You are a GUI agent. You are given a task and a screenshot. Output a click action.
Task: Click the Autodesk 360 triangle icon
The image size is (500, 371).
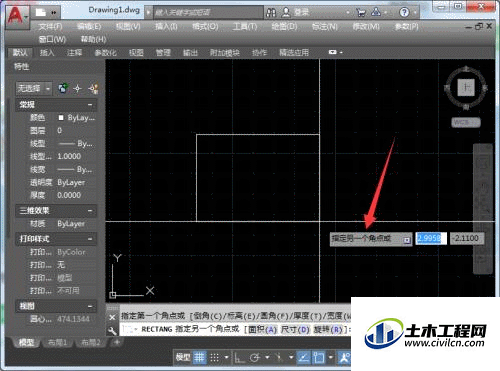click(376, 12)
